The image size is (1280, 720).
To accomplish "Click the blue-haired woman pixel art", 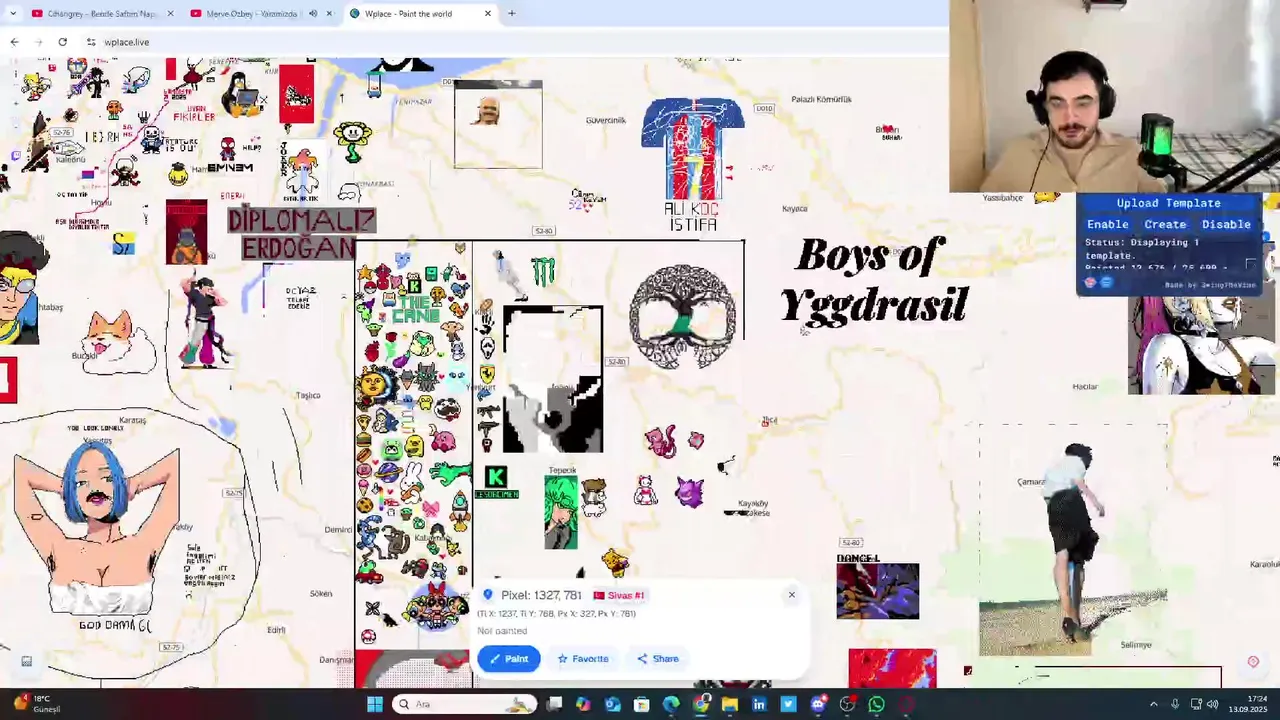I will pyautogui.click(x=98, y=530).
